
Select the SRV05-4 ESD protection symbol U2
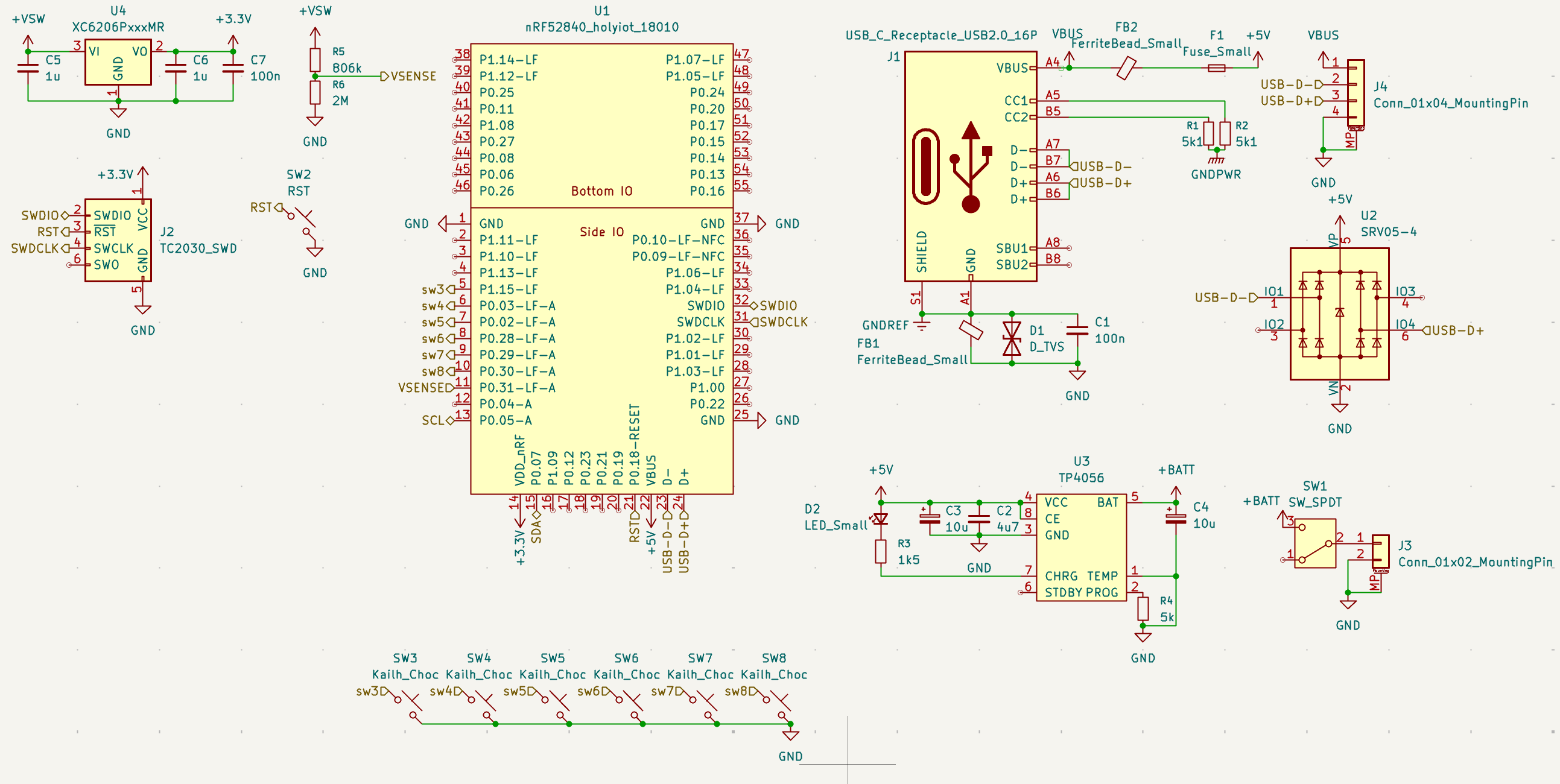click(x=1339, y=314)
